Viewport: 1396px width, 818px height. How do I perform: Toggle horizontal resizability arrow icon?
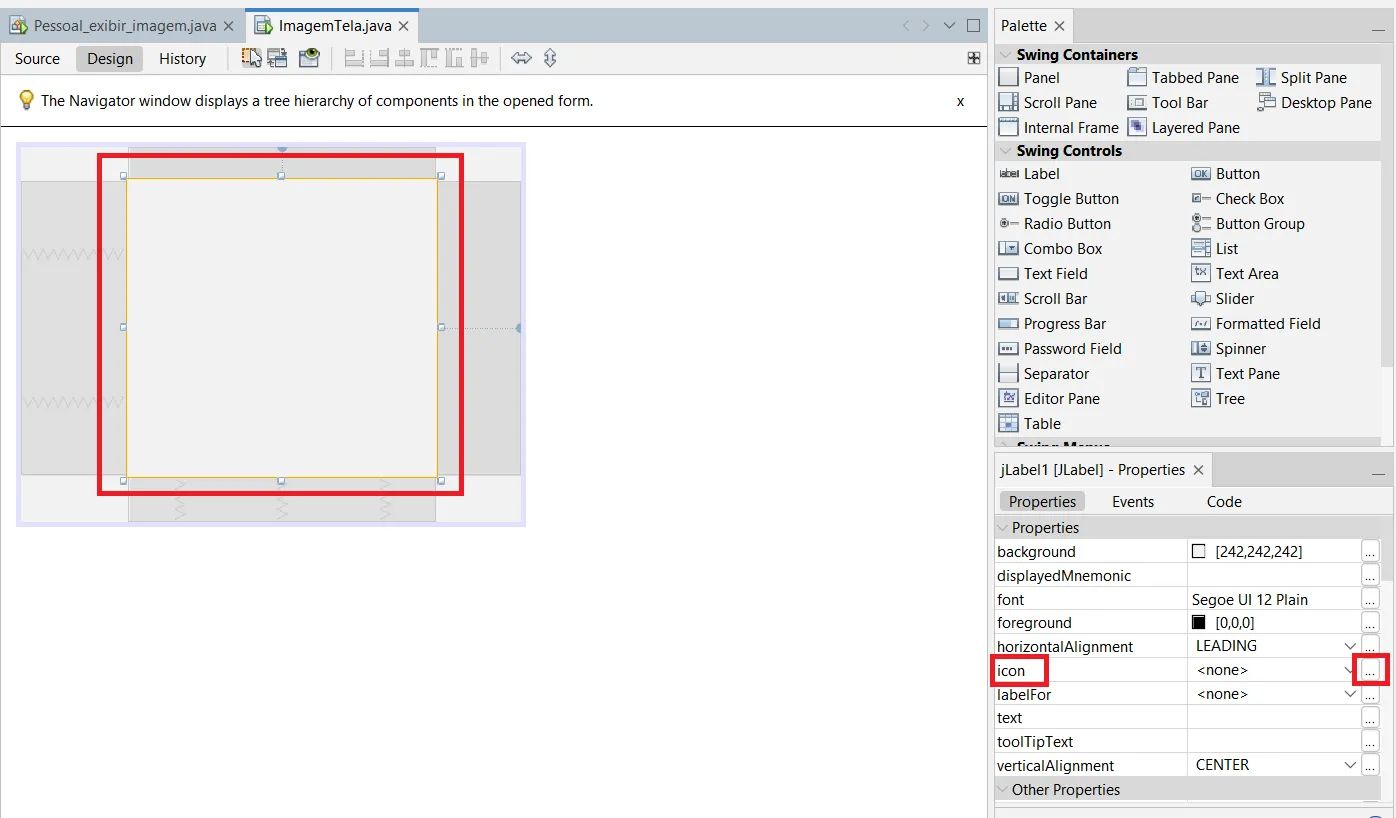click(521, 58)
